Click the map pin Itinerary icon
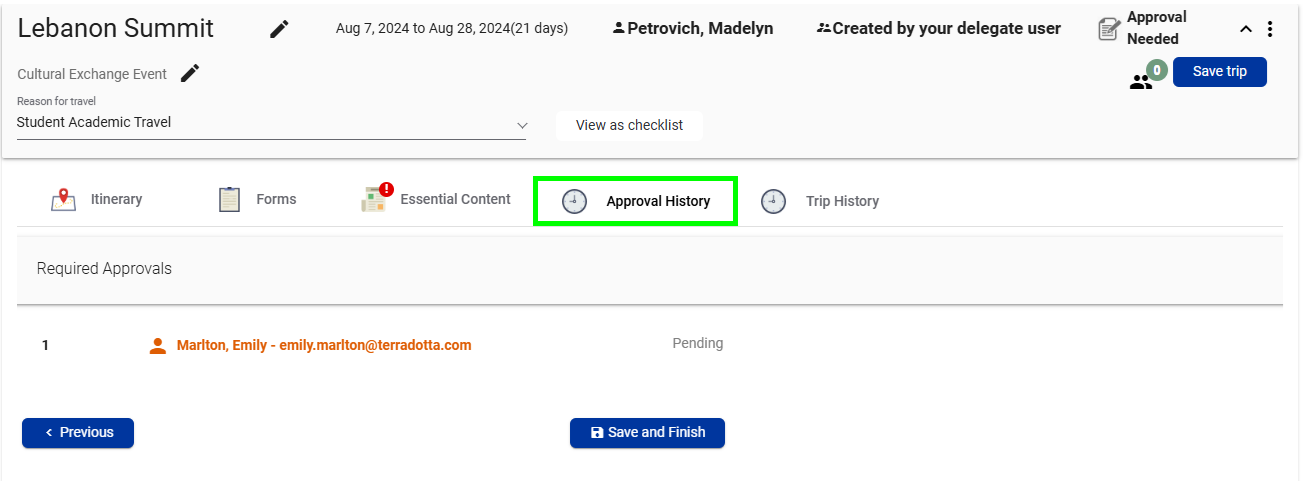Screen dimensions: 1303x481 (63, 200)
